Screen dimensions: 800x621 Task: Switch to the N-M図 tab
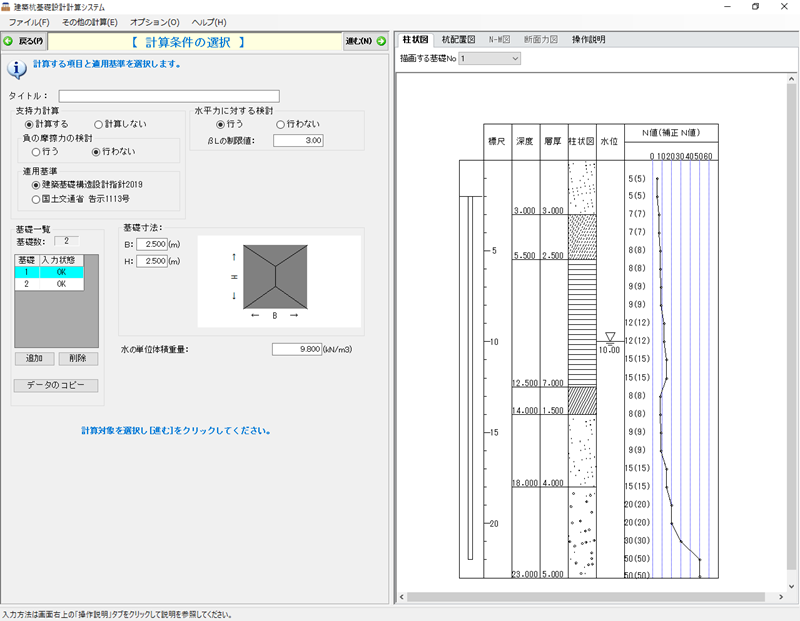pyautogui.click(x=499, y=39)
